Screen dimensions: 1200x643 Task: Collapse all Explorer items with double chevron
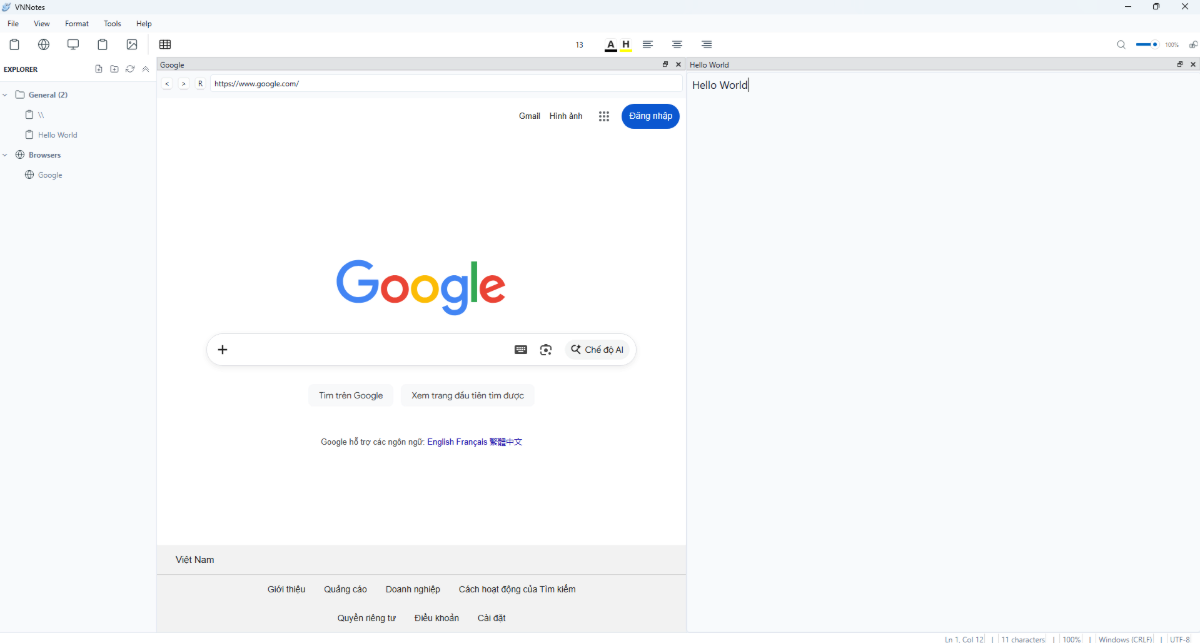coord(145,69)
